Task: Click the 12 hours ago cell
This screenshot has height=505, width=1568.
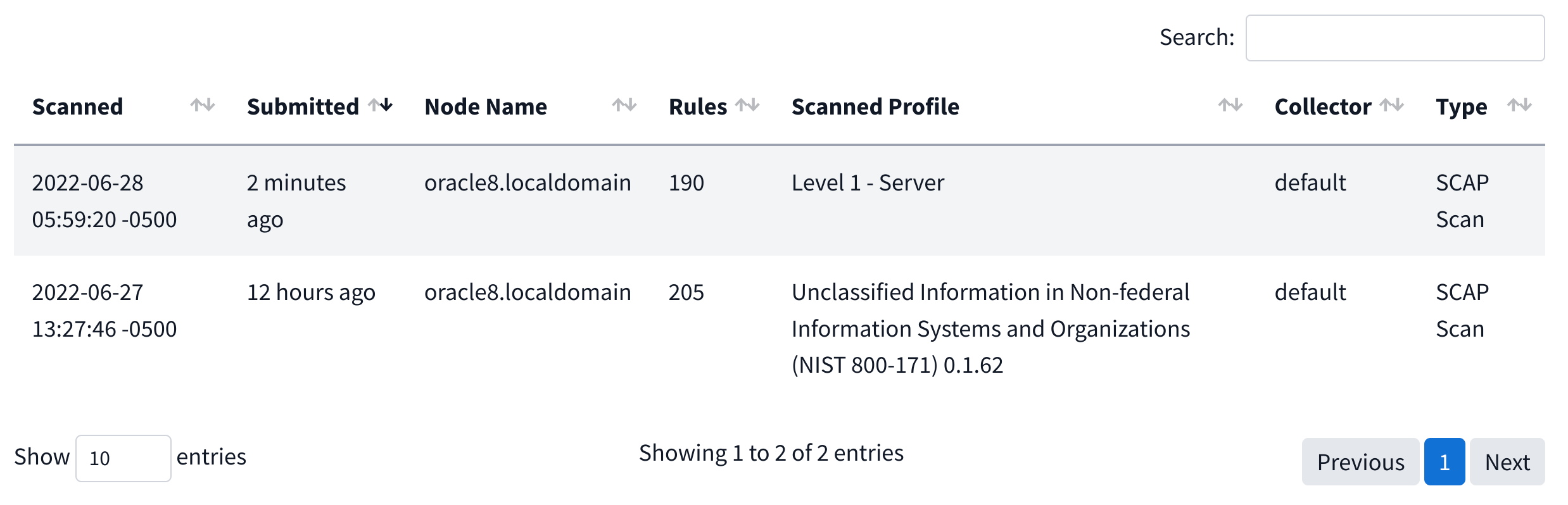Action: tap(311, 292)
